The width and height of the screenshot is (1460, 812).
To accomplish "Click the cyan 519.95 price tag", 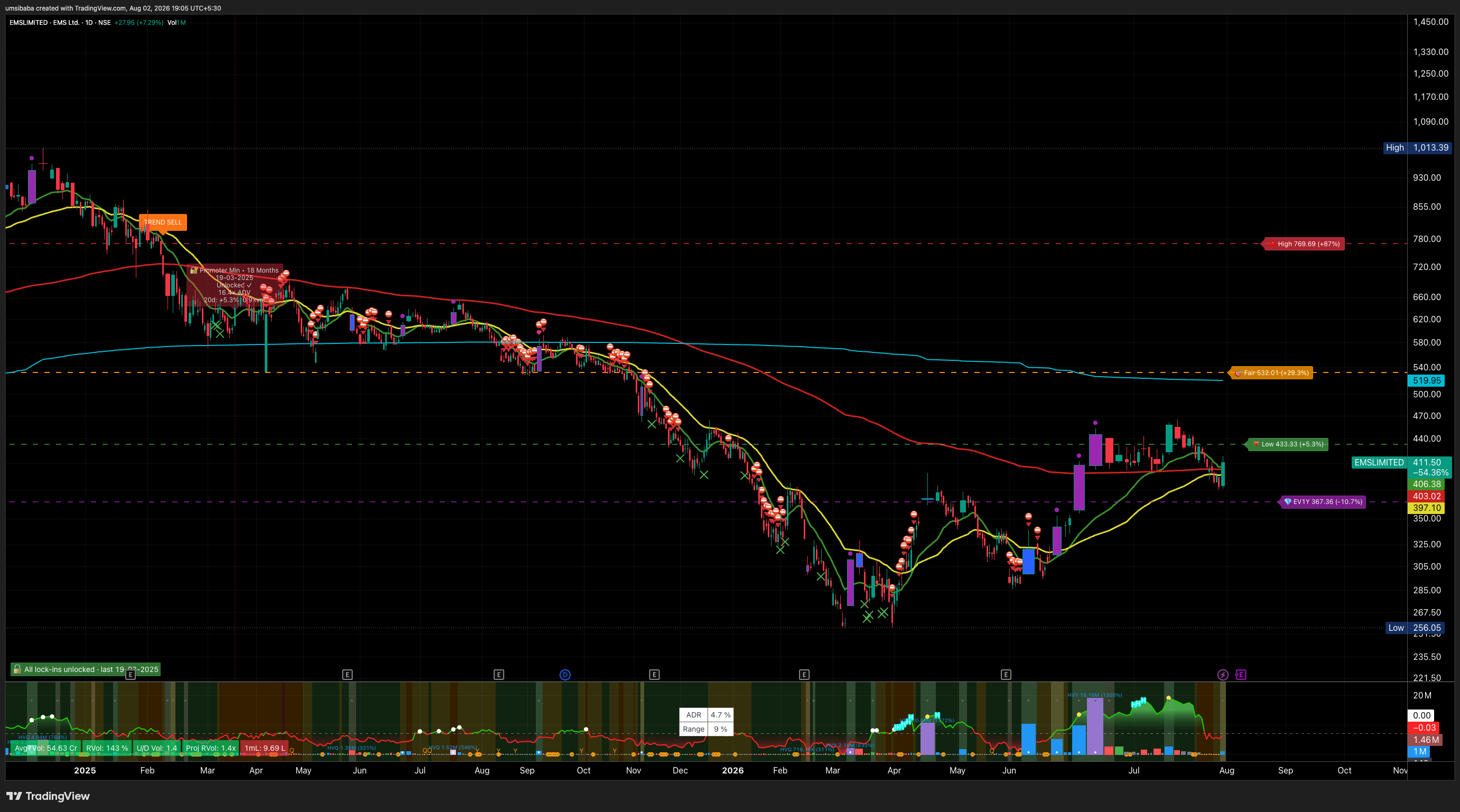I will click(x=1427, y=381).
